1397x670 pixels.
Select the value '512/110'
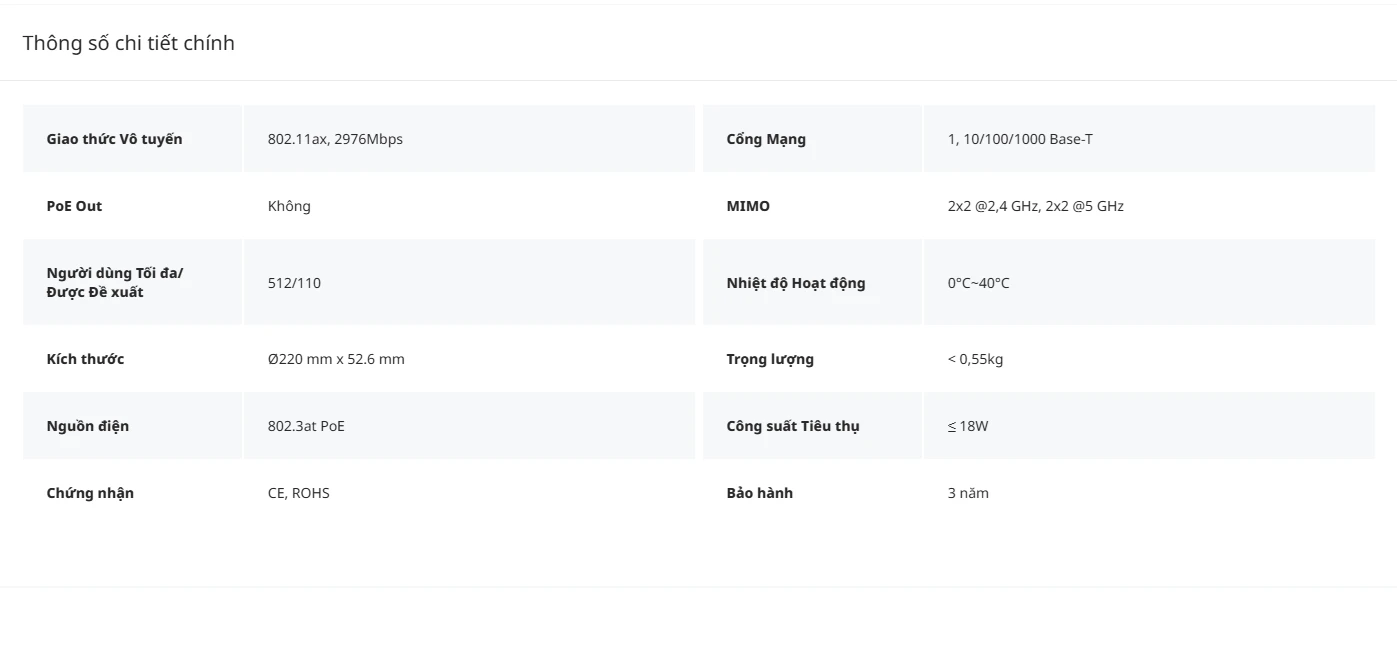[294, 283]
